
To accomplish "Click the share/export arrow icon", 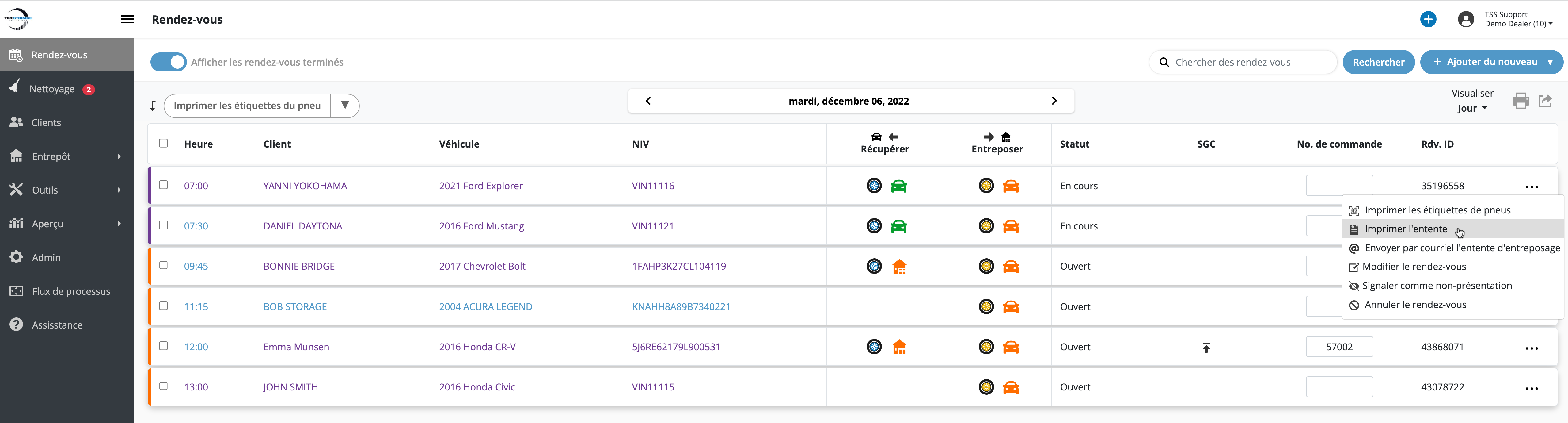I will pyautogui.click(x=1545, y=101).
